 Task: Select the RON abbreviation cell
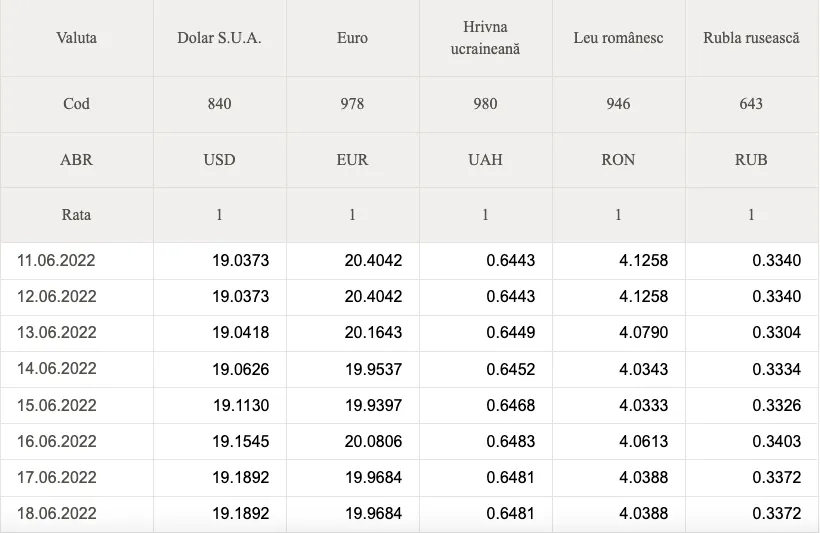618,160
